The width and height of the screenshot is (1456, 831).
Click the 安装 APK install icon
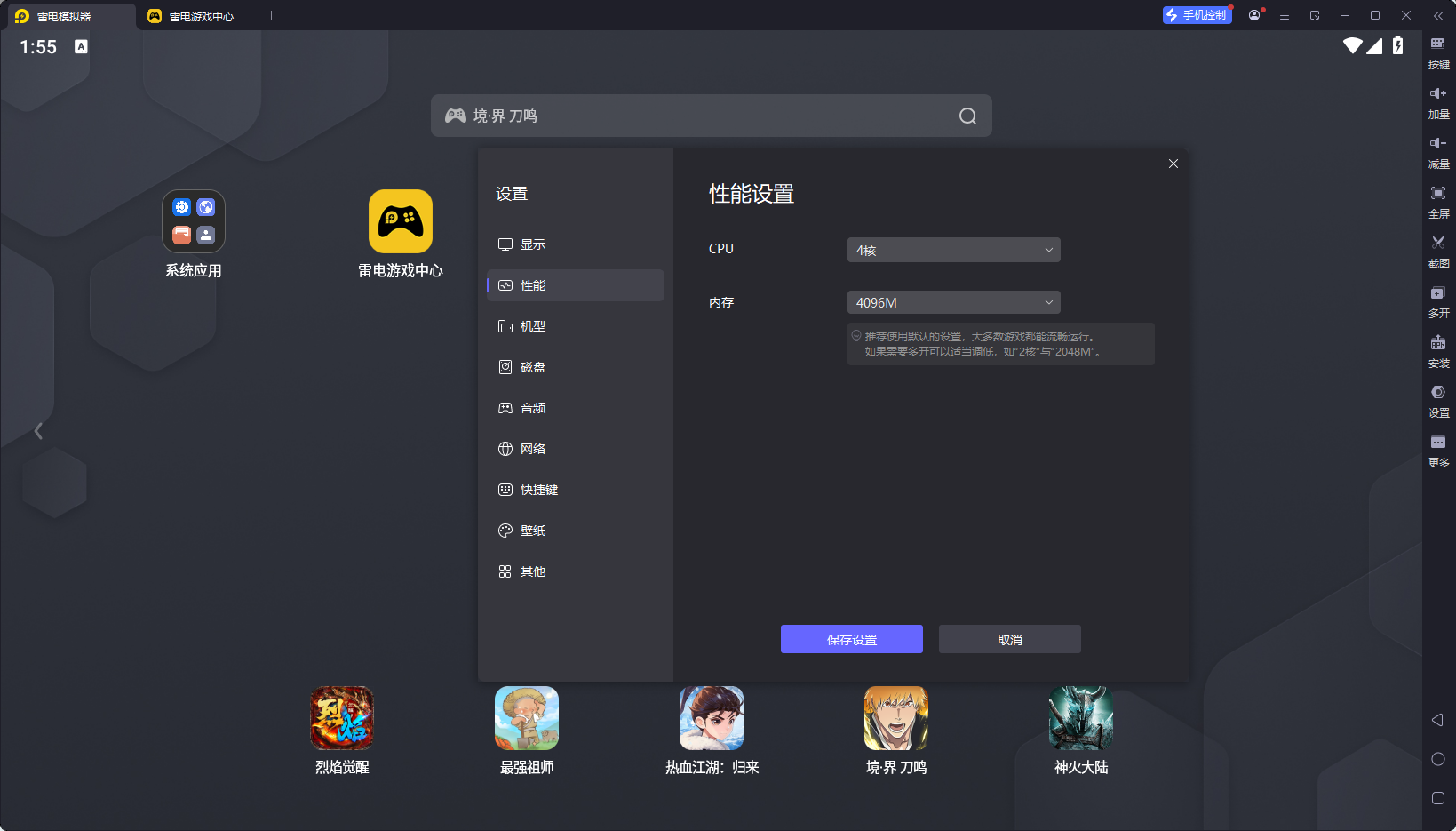[x=1437, y=350]
